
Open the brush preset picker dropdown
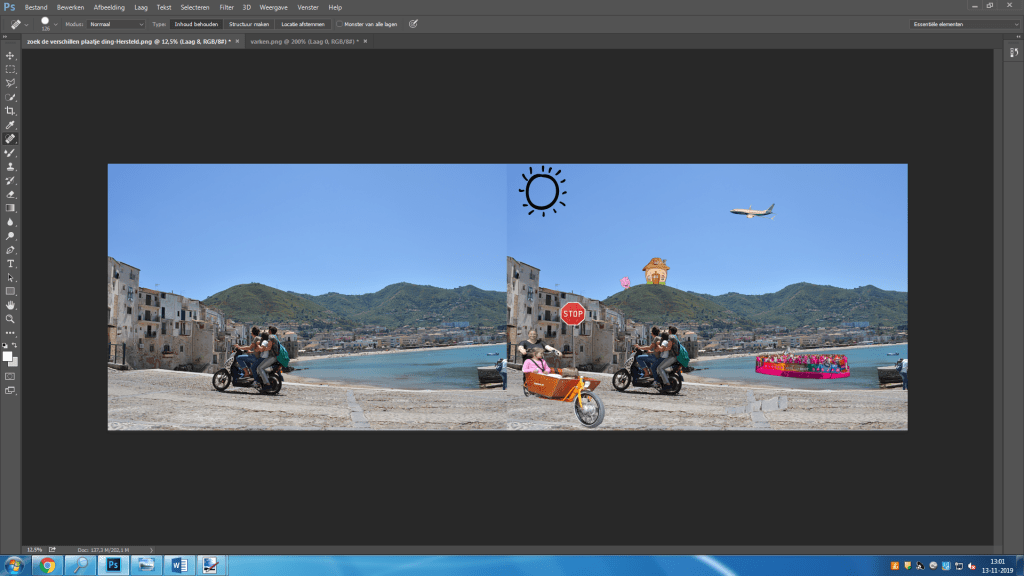coord(55,23)
